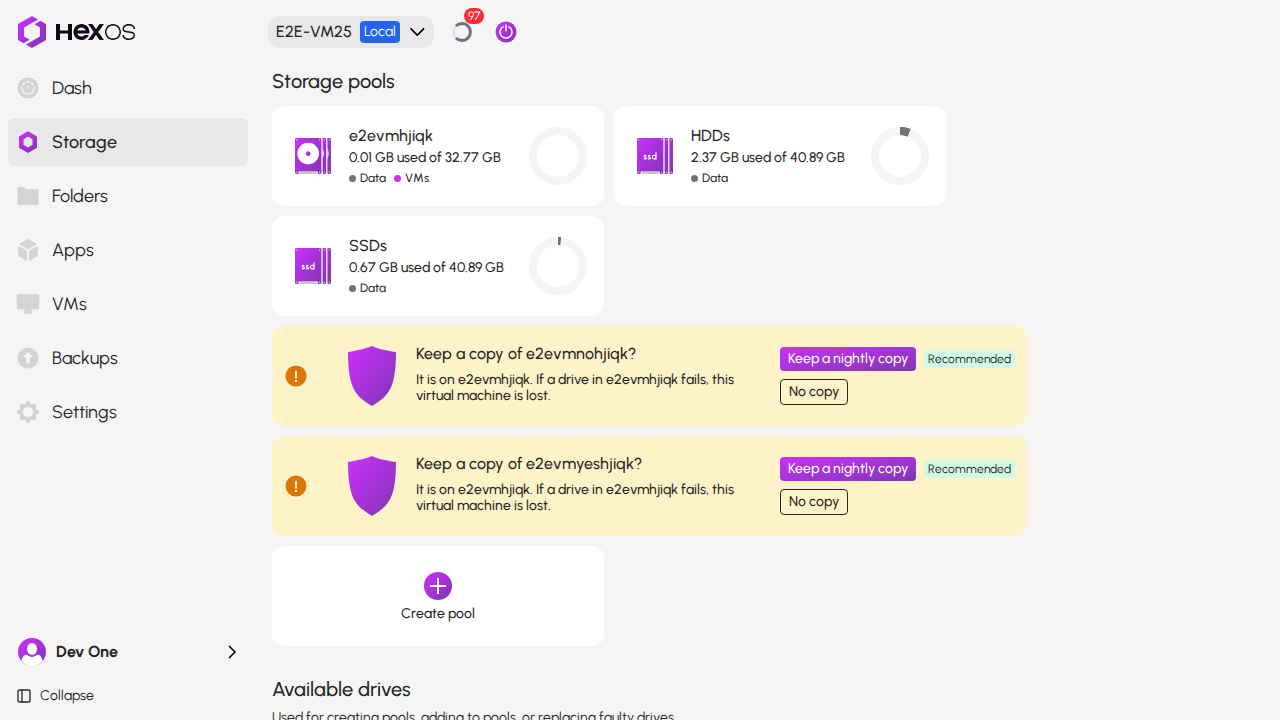Click 2.37 GB used of 40.89 GB
Image resolution: width=1280 pixels, height=720 pixels.
[768, 157]
